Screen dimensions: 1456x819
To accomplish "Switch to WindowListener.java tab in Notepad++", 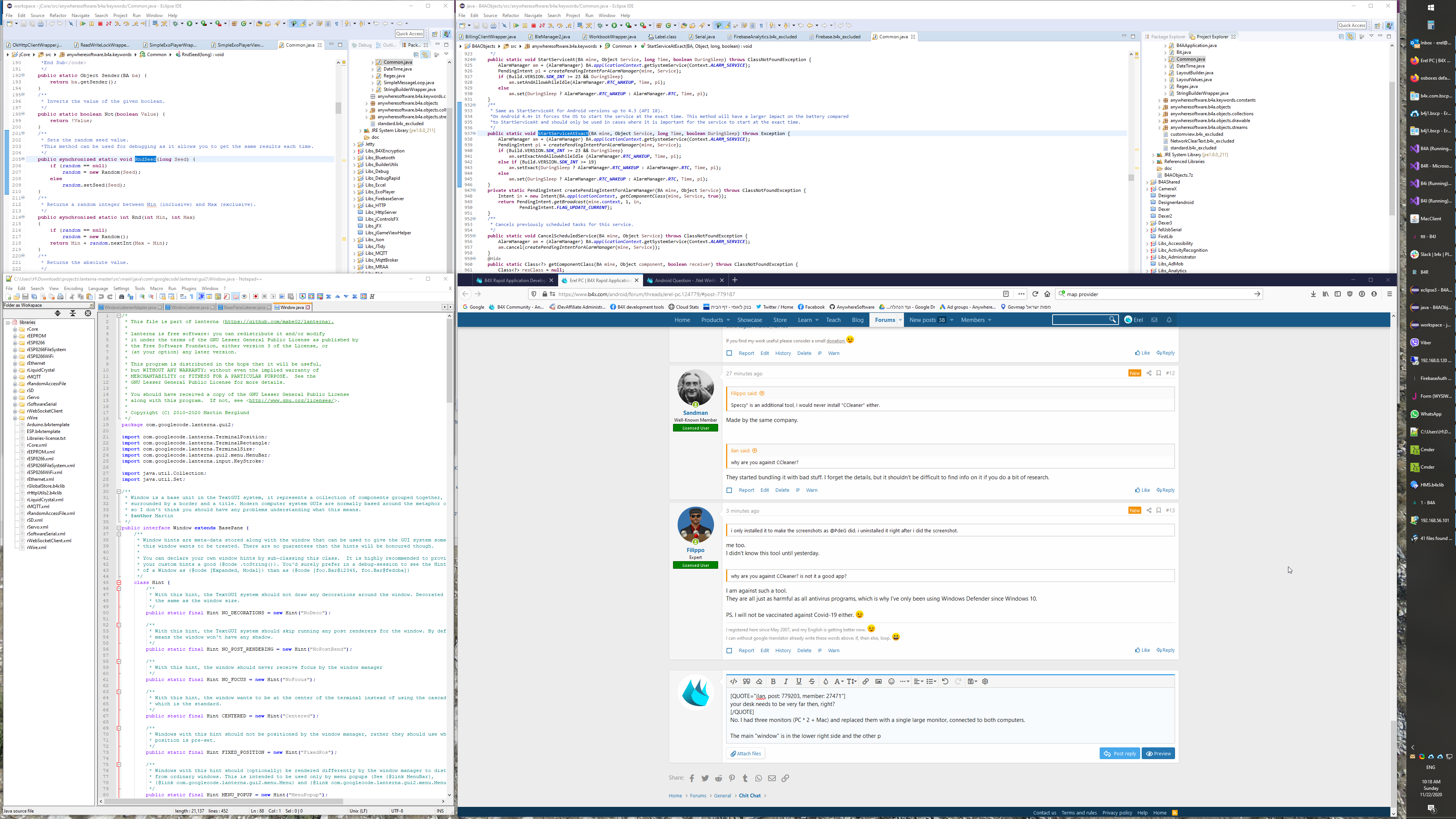I will point(190,308).
